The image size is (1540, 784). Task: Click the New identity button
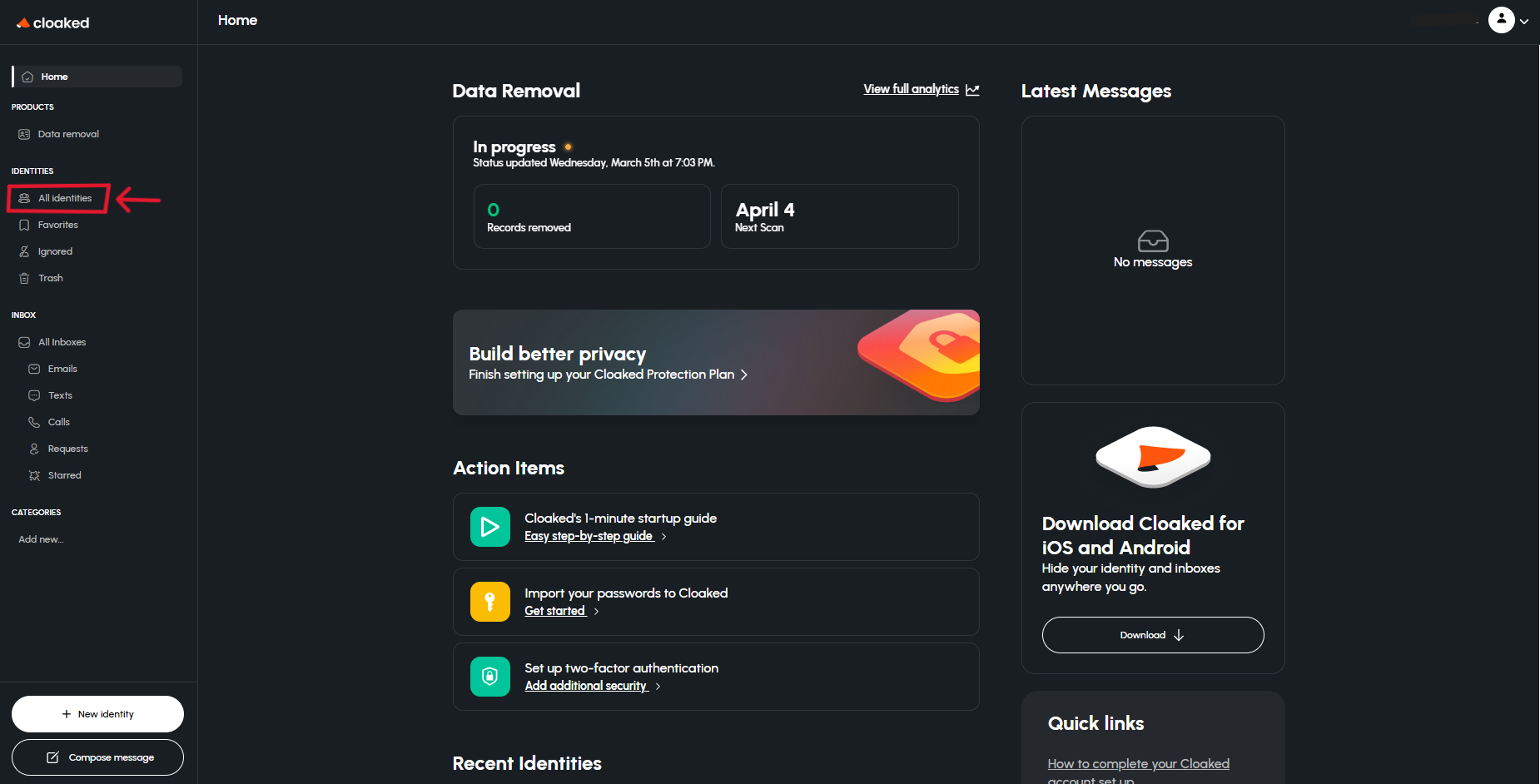point(97,714)
